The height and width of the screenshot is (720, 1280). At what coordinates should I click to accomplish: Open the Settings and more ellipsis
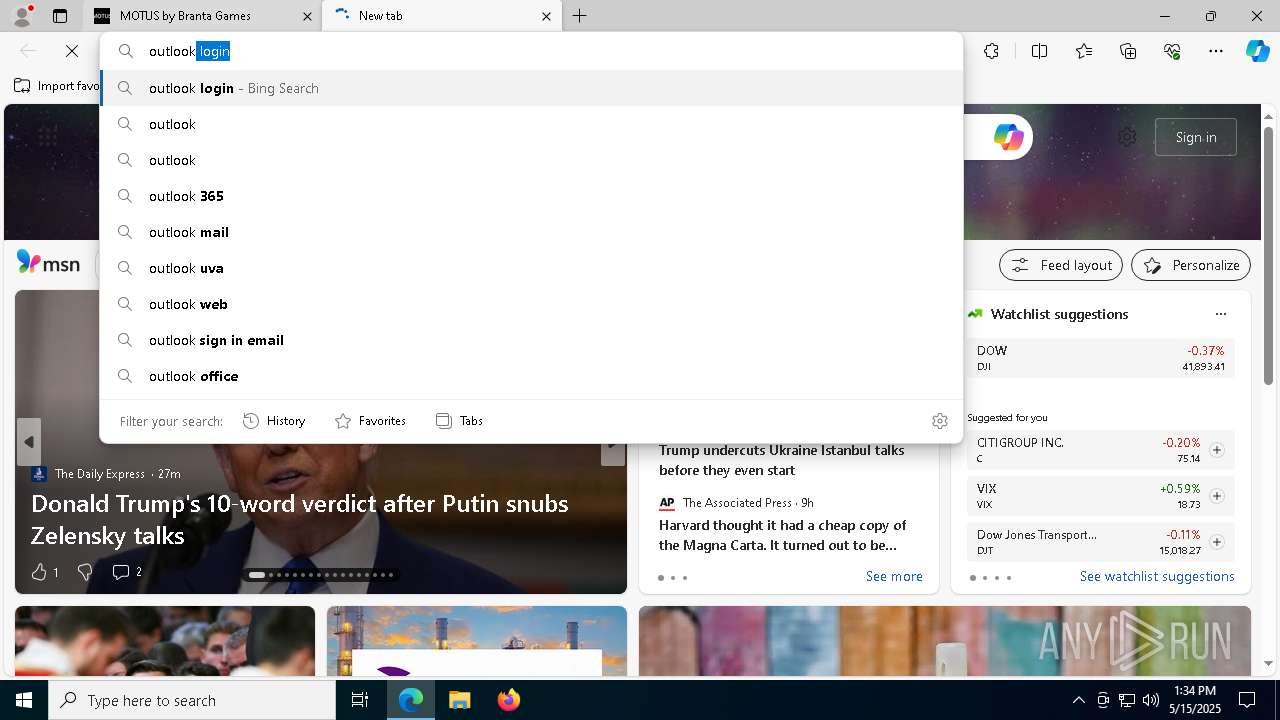coord(1216,51)
